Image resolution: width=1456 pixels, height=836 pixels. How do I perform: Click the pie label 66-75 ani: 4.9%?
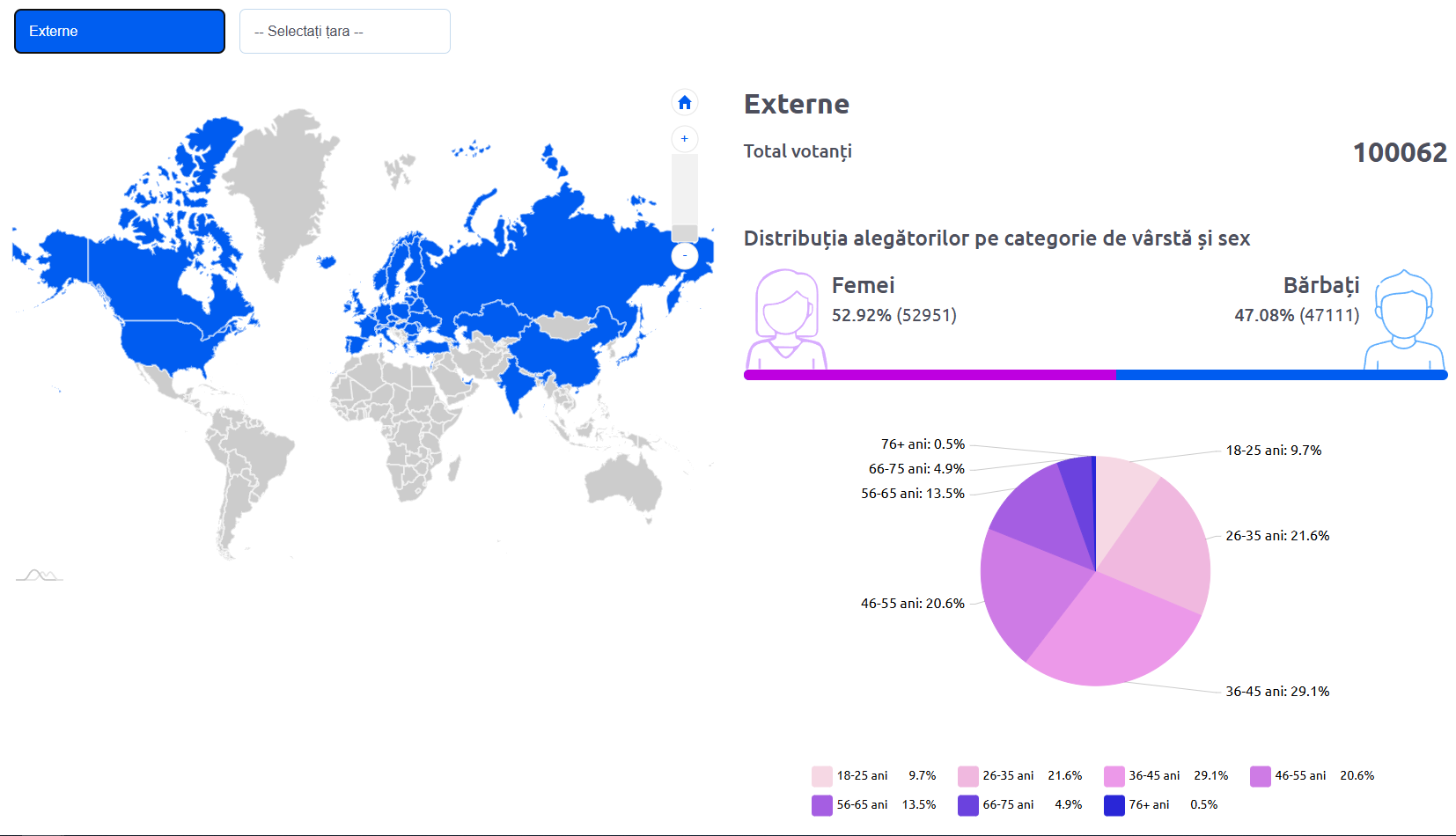(x=916, y=469)
